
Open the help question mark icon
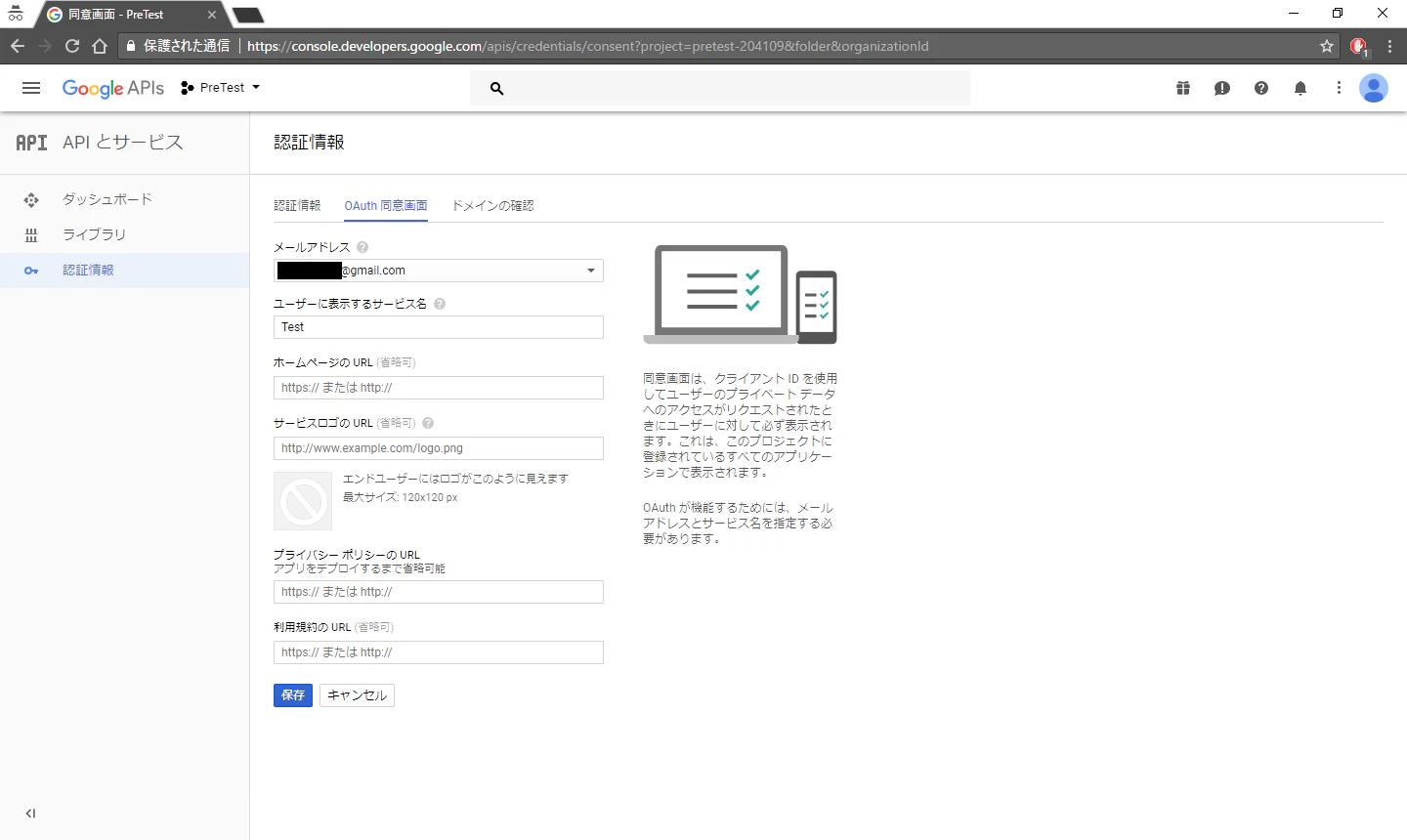[1261, 88]
